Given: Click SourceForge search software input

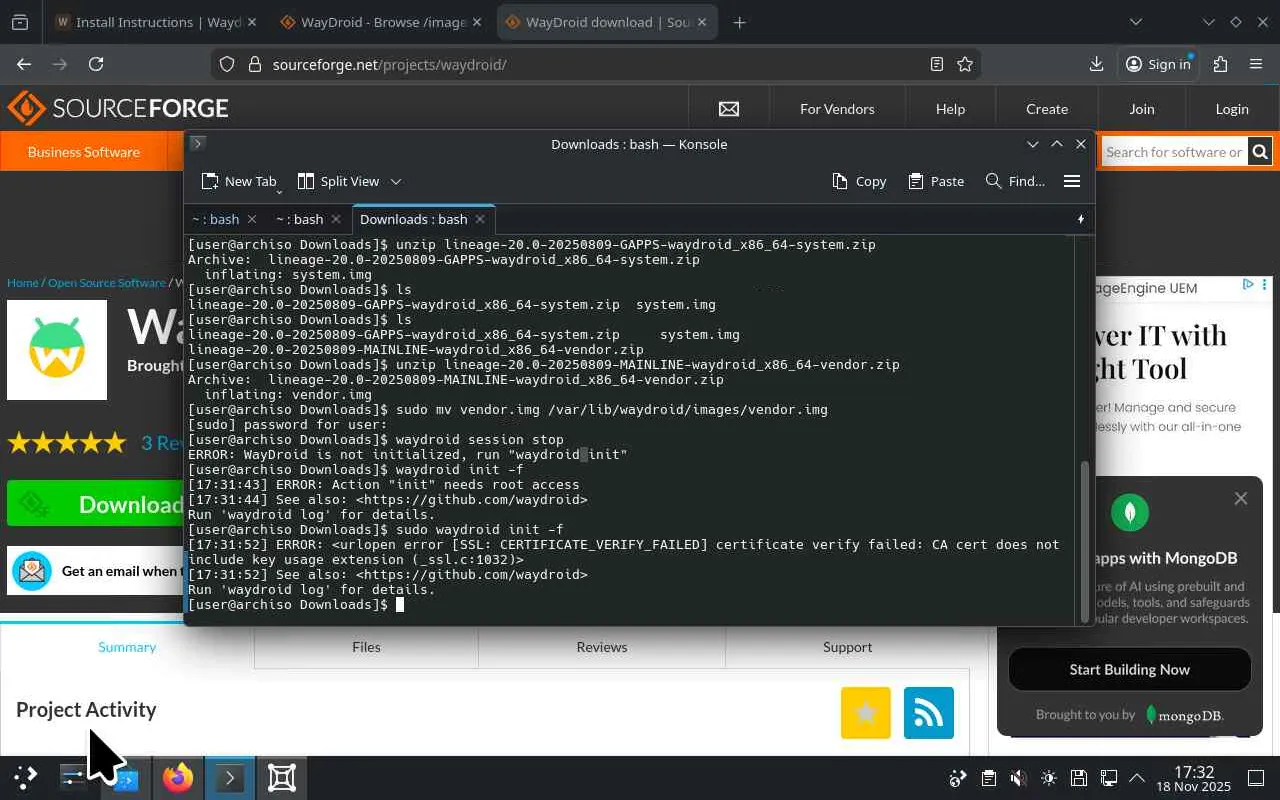Looking at the screenshot, I should 1174,152.
